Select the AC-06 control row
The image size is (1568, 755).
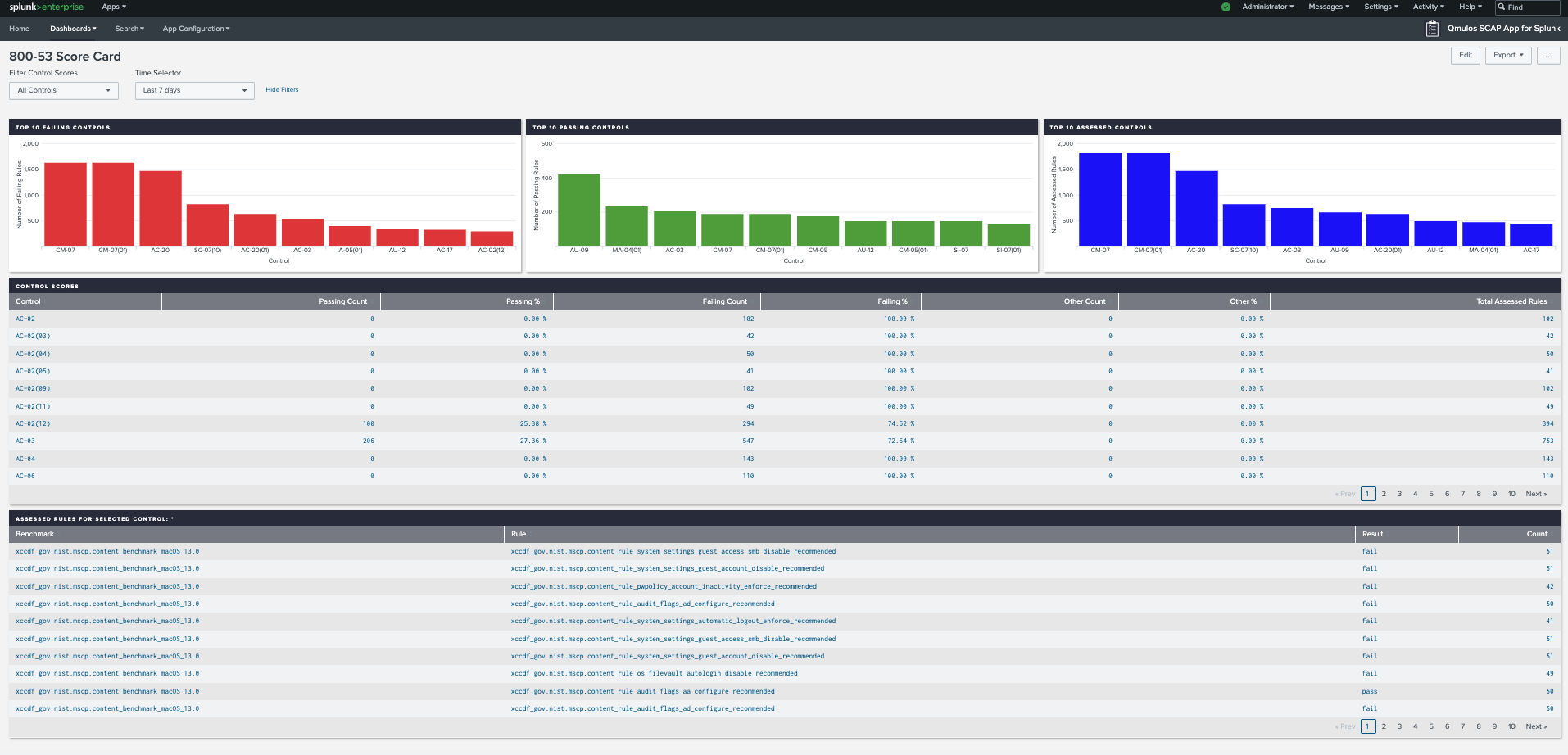tap(784, 476)
